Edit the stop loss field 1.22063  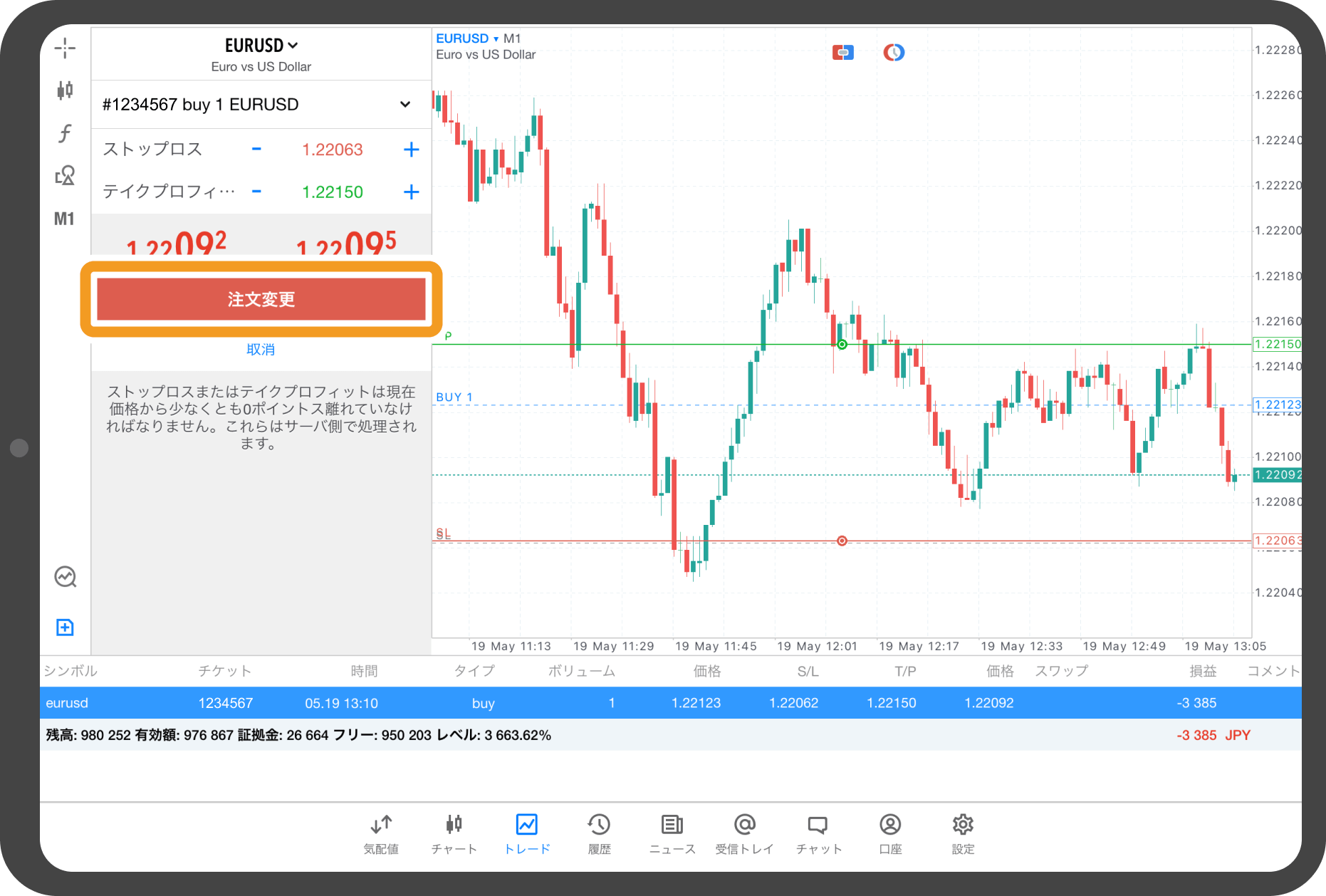333,150
